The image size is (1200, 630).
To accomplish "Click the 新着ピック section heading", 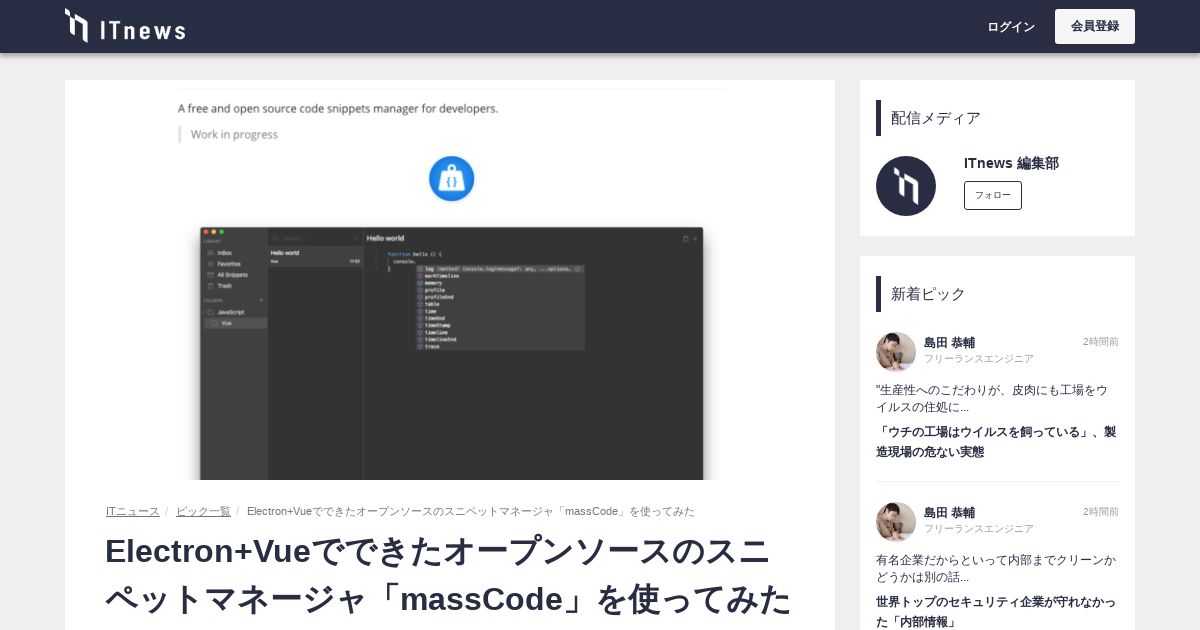I will tap(928, 294).
